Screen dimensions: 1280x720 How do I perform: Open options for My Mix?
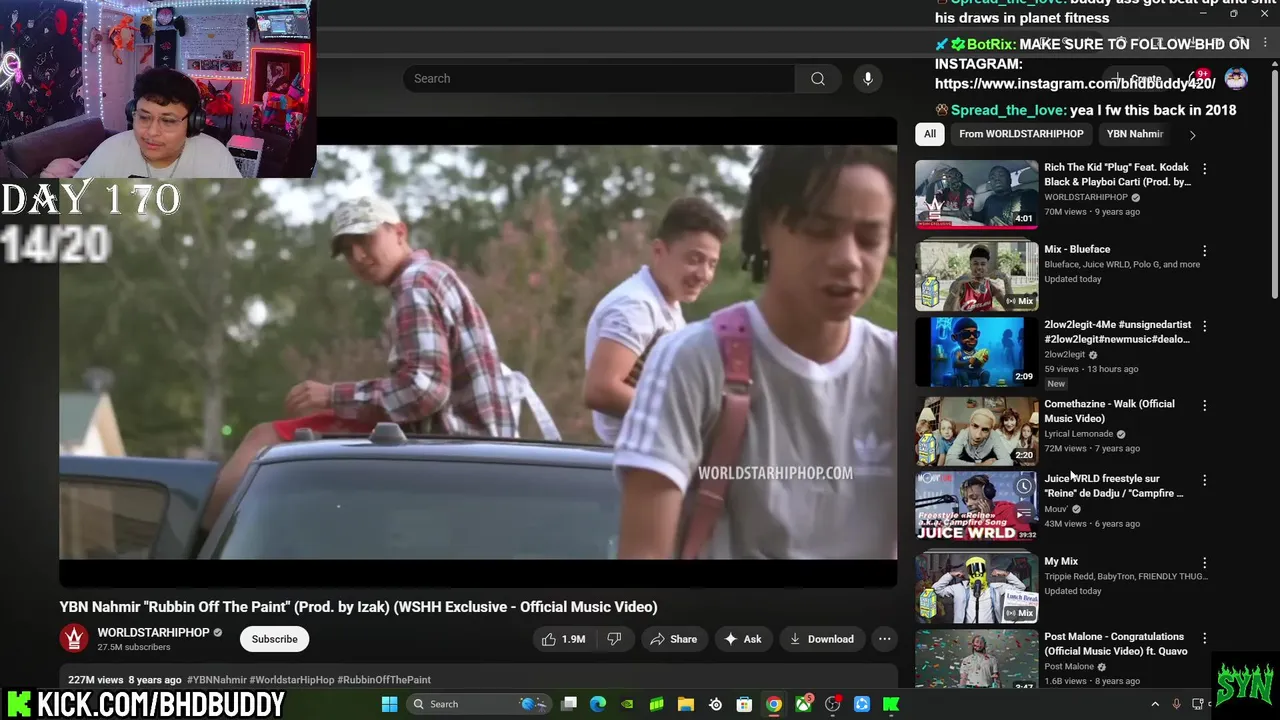point(1204,563)
